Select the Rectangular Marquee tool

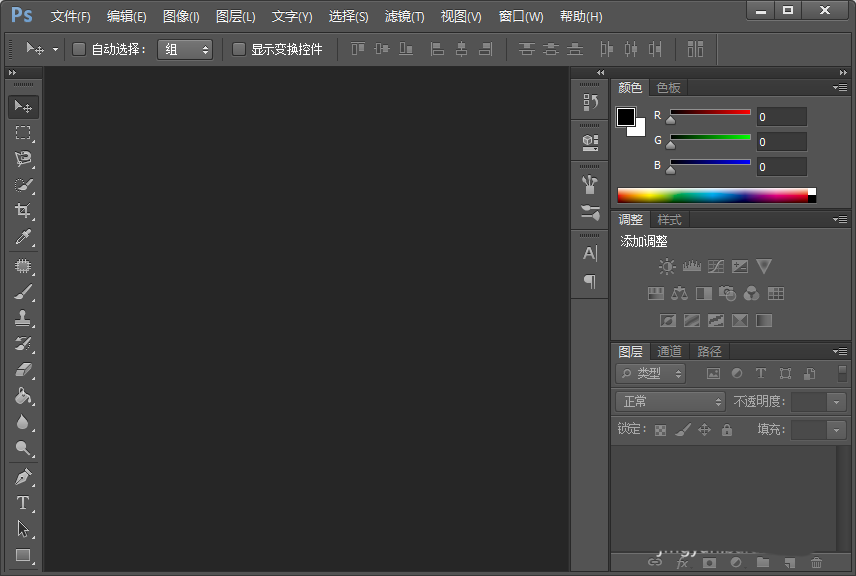click(23, 133)
